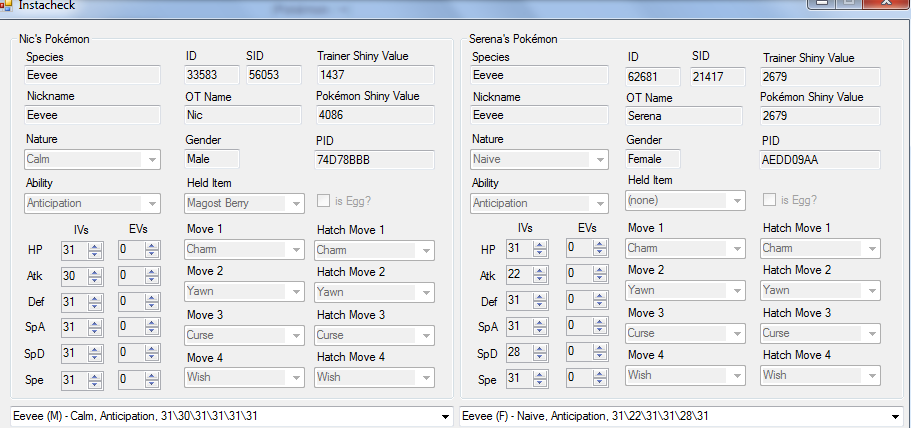Click Serena's PID field AEDD09AA

tap(820, 160)
